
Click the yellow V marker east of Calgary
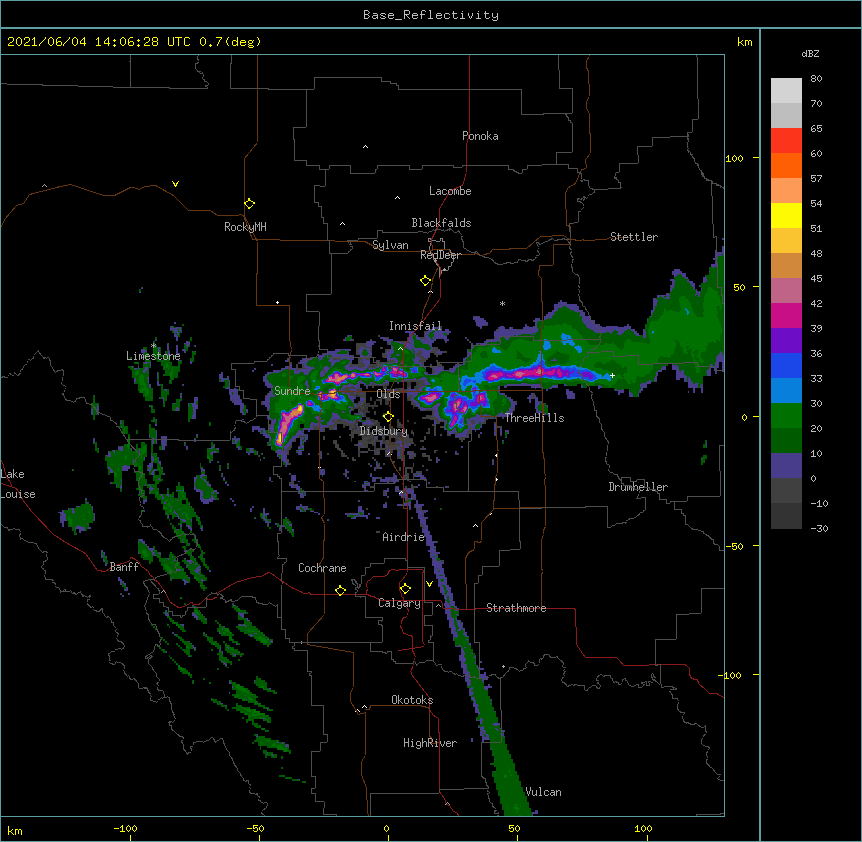point(429,584)
